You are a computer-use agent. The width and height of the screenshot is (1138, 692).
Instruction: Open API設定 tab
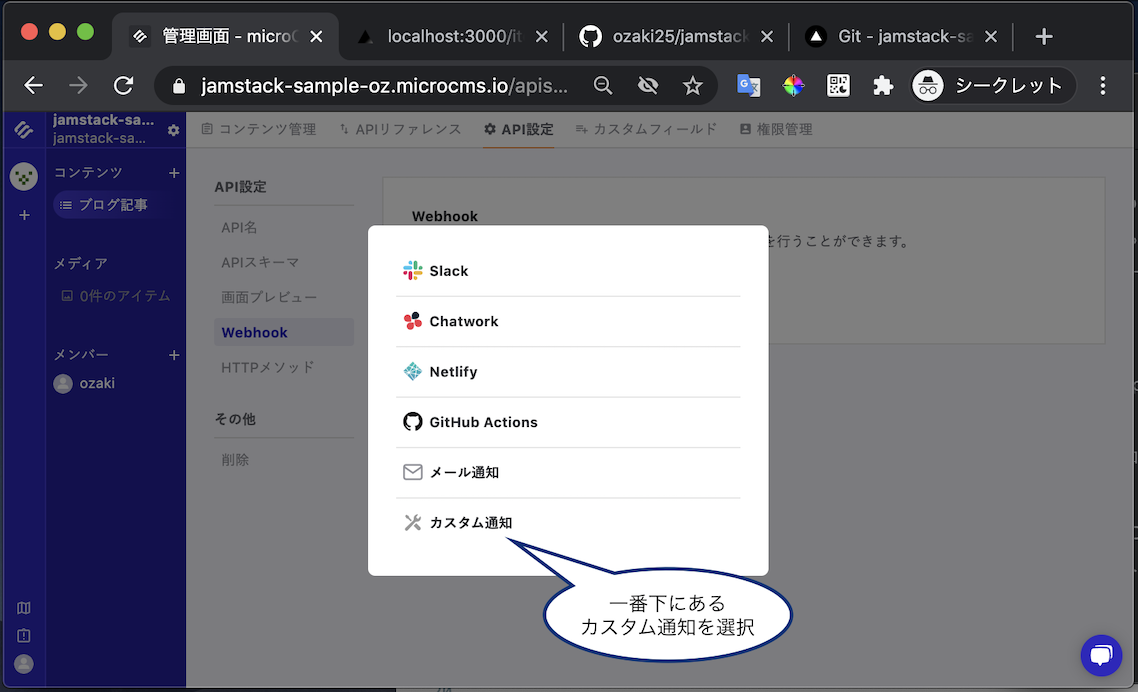click(518, 129)
